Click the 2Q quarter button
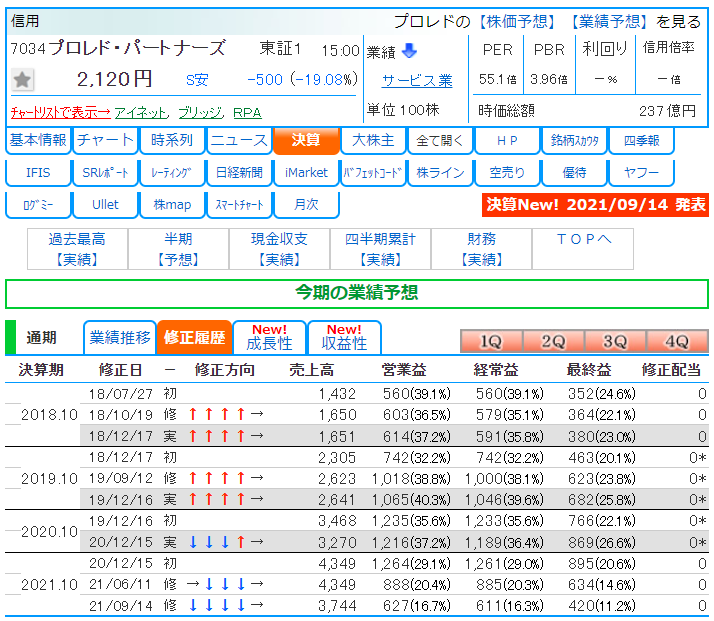Viewport: 714px width, 621px height. pyautogui.click(x=553, y=341)
